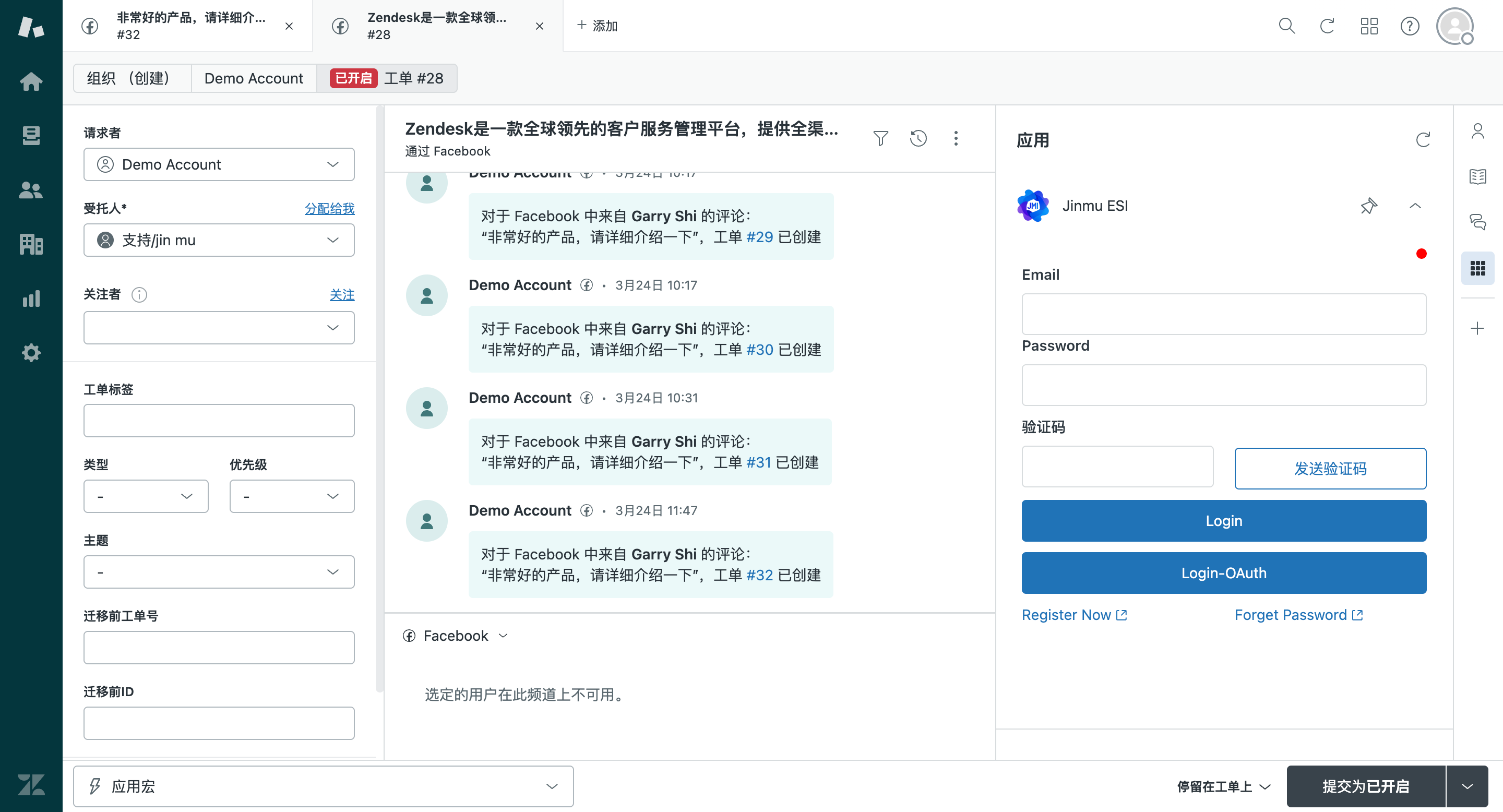Open ticket link #29
Image resolution: width=1503 pixels, height=812 pixels.
(x=759, y=237)
